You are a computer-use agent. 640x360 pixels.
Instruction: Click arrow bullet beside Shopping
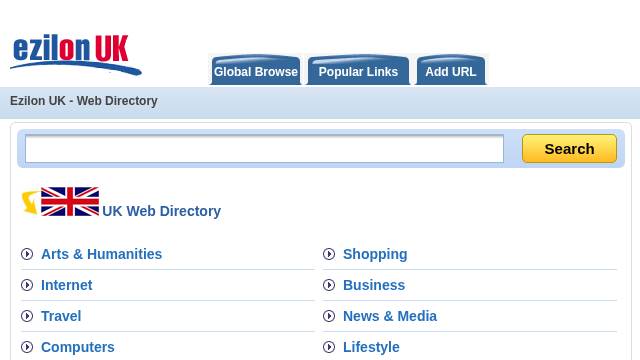click(329, 254)
